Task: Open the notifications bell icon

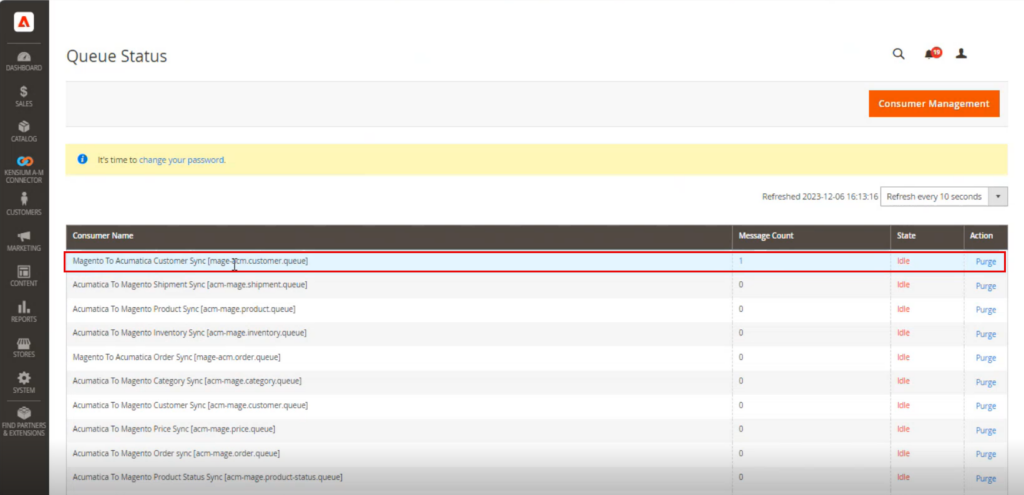Action: click(x=931, y=54)
